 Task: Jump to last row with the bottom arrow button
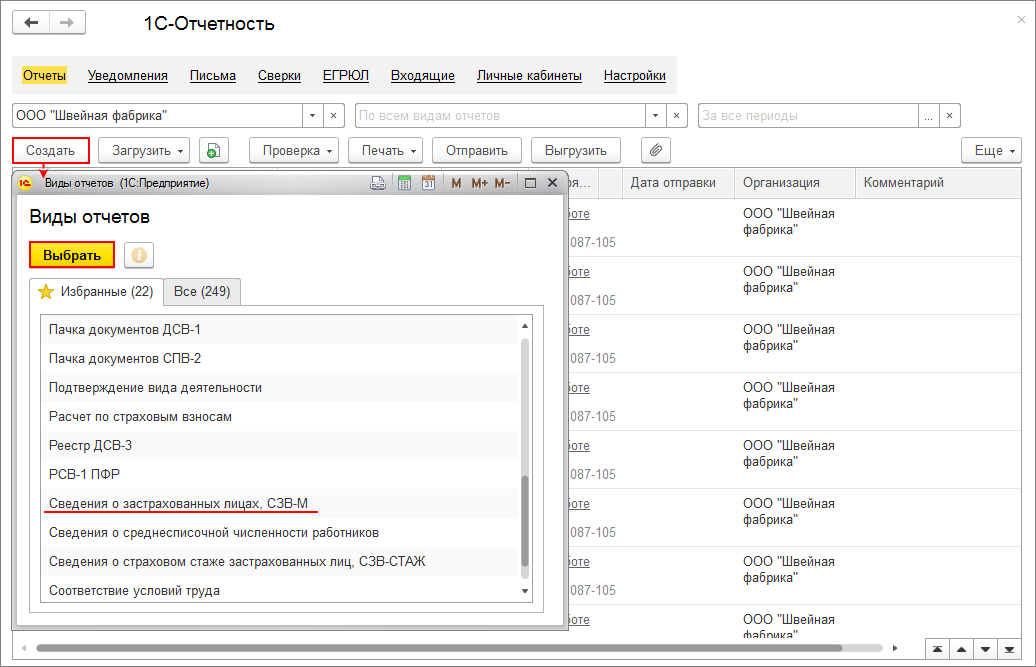(x=1009, y=649)
